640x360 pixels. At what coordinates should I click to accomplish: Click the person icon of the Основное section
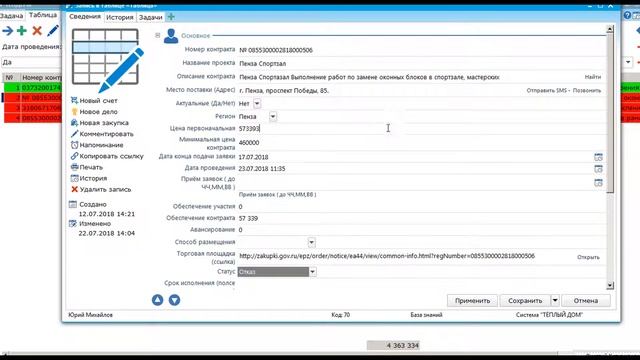pos(171,36)
